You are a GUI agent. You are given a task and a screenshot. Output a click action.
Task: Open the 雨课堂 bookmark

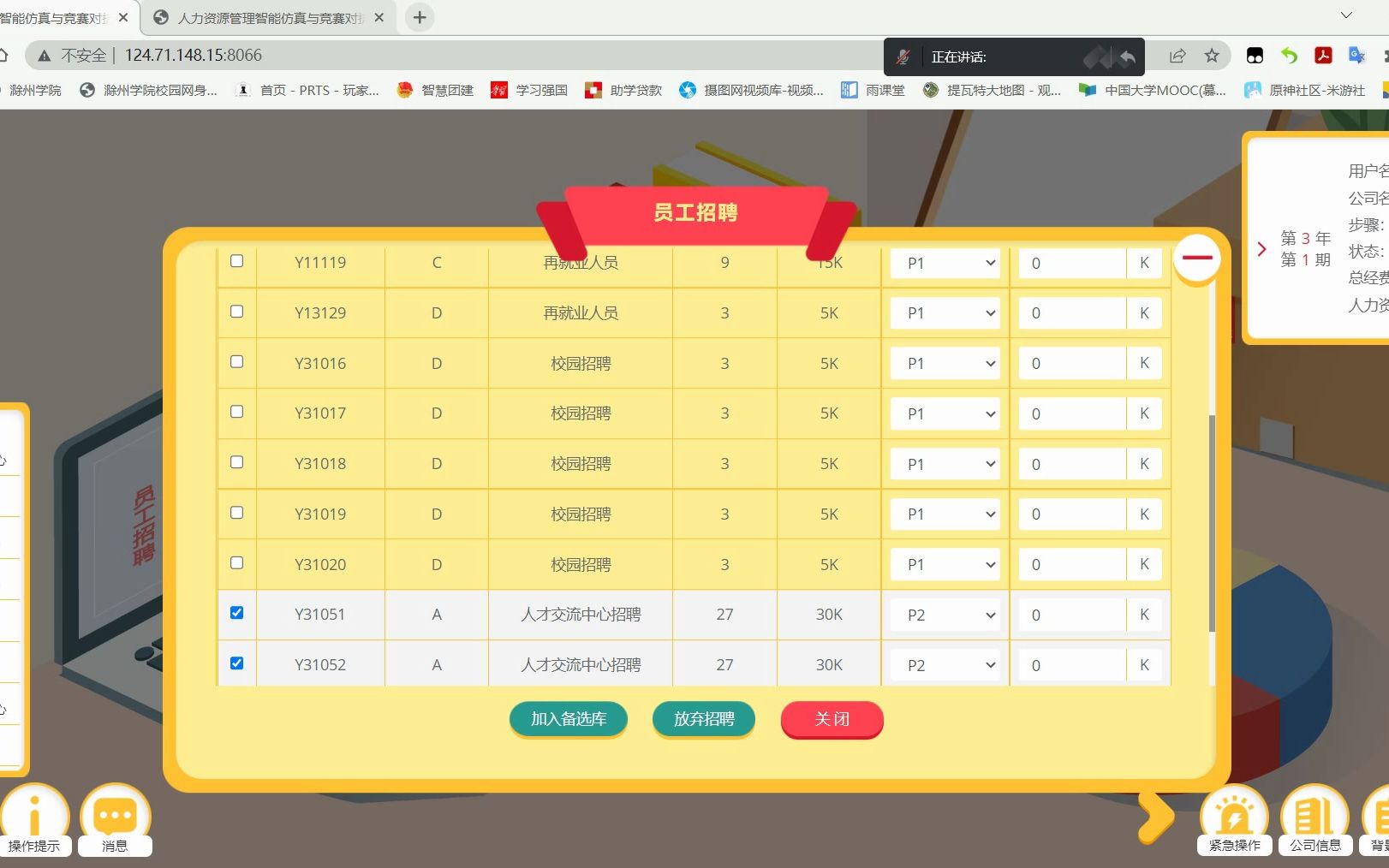(873, 90)
